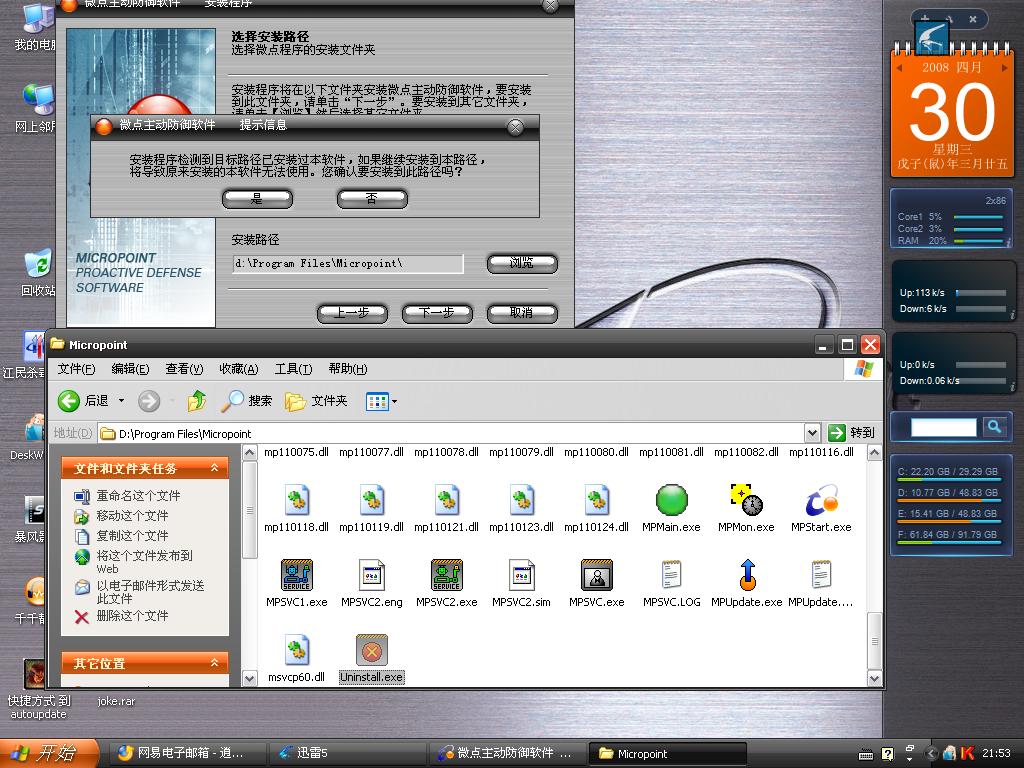This screenshot has width=1024, height=768.
Task: Select the MPSVC1.exe service icon
Action: (296, 575)
